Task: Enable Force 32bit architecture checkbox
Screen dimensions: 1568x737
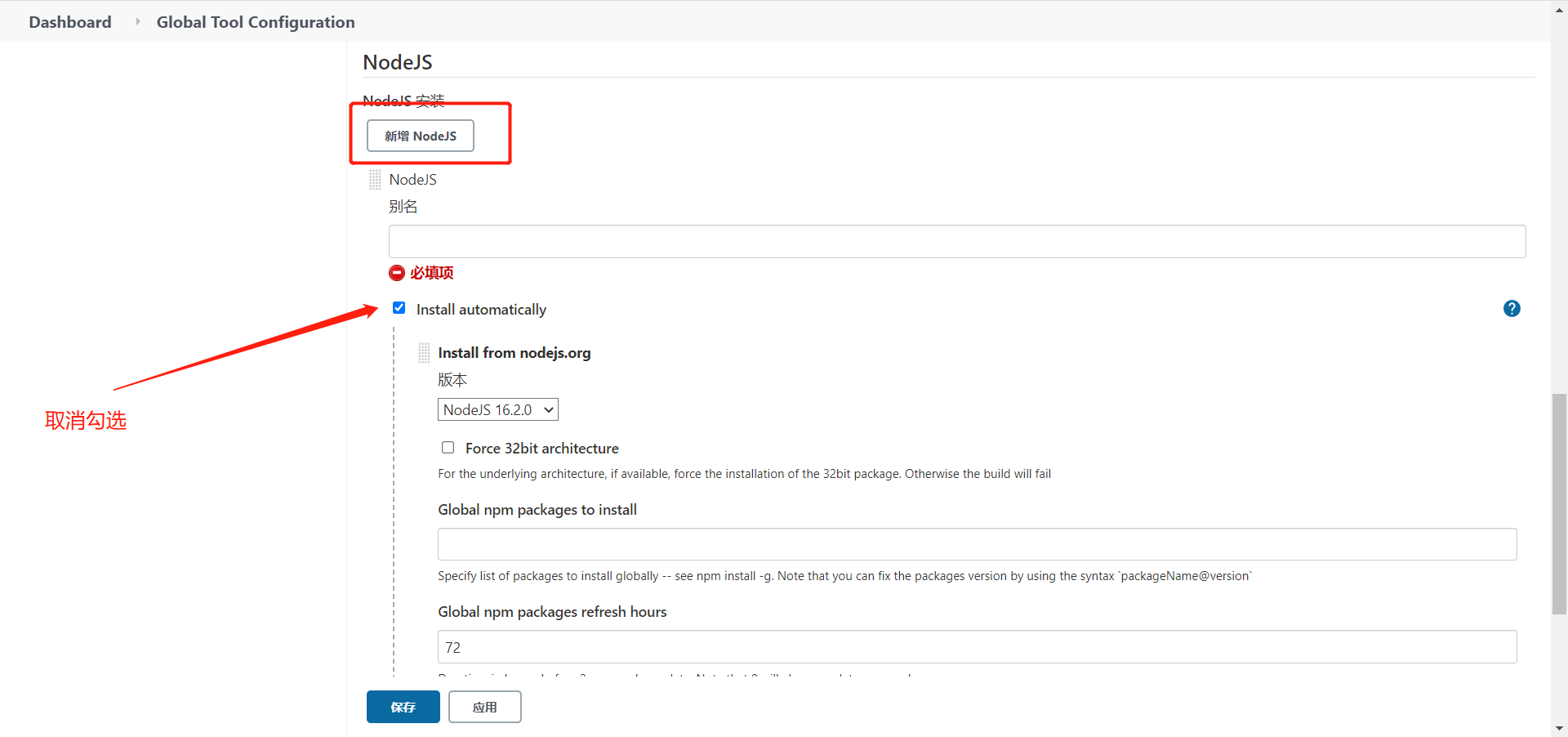Action: pos(448,447)
